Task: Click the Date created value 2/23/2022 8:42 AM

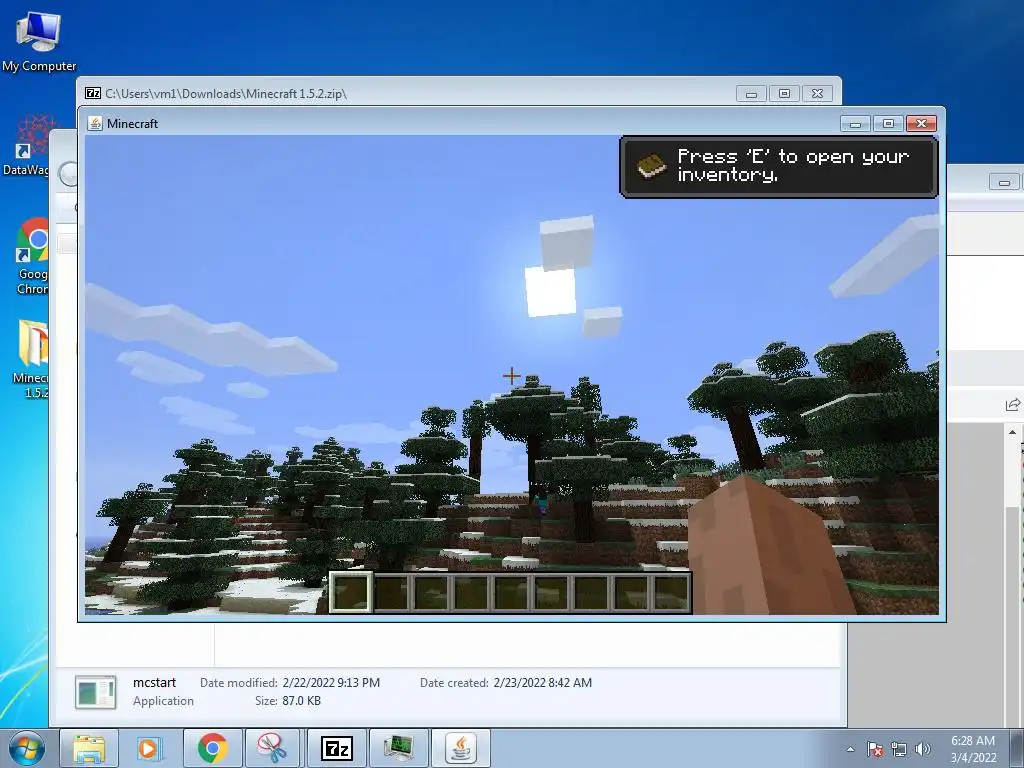Action: 543,682
